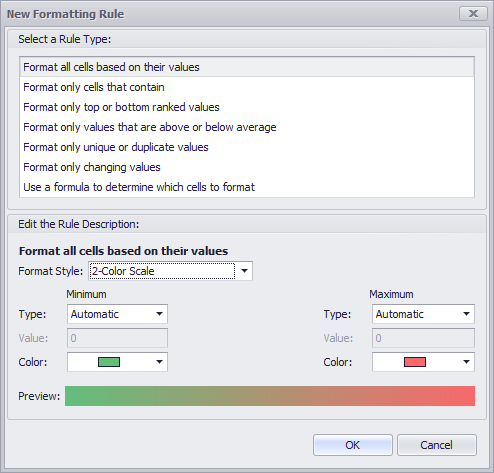Choose 'Format only changing values' rule
The height and width of the screenshot is (473, 494).
click(247, 167)
